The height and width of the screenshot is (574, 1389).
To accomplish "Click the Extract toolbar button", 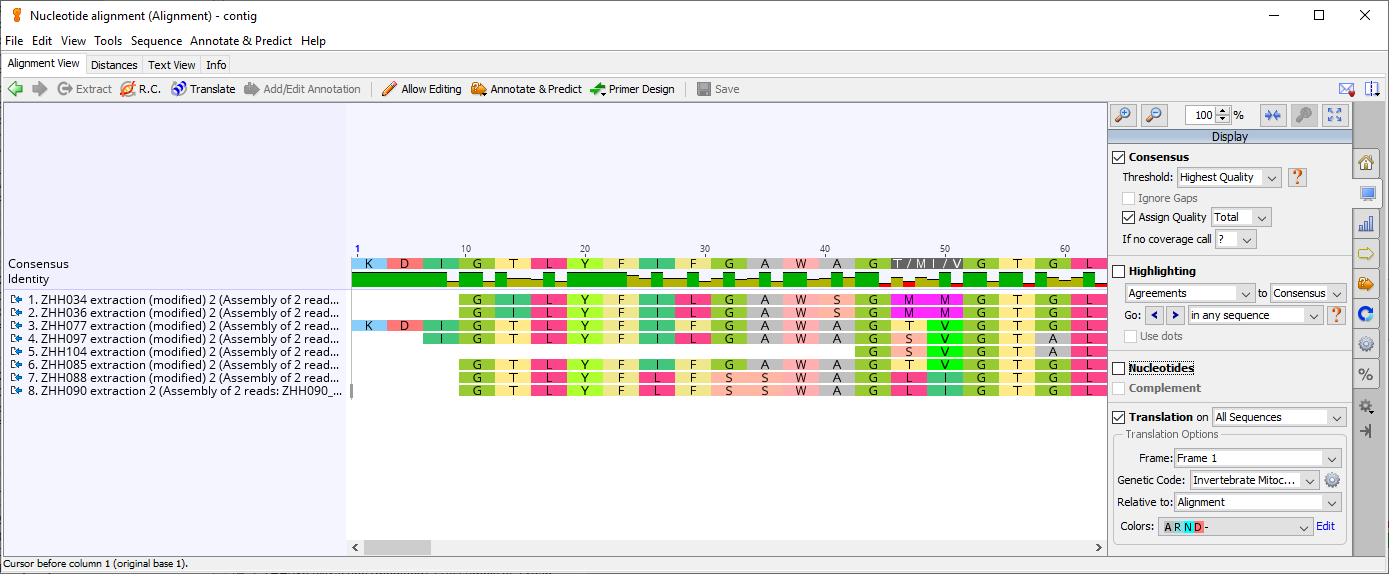I will click(84, 89).
